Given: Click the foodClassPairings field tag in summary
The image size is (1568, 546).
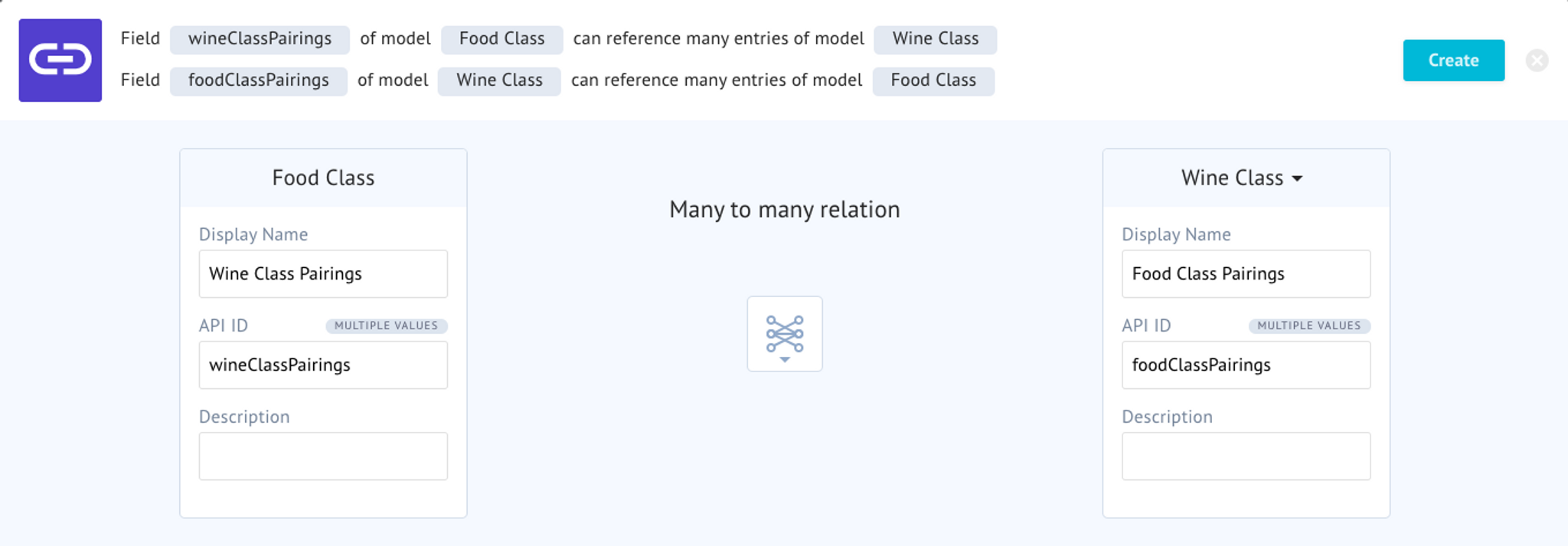Looking at the screenshot, I should (258, 80).
